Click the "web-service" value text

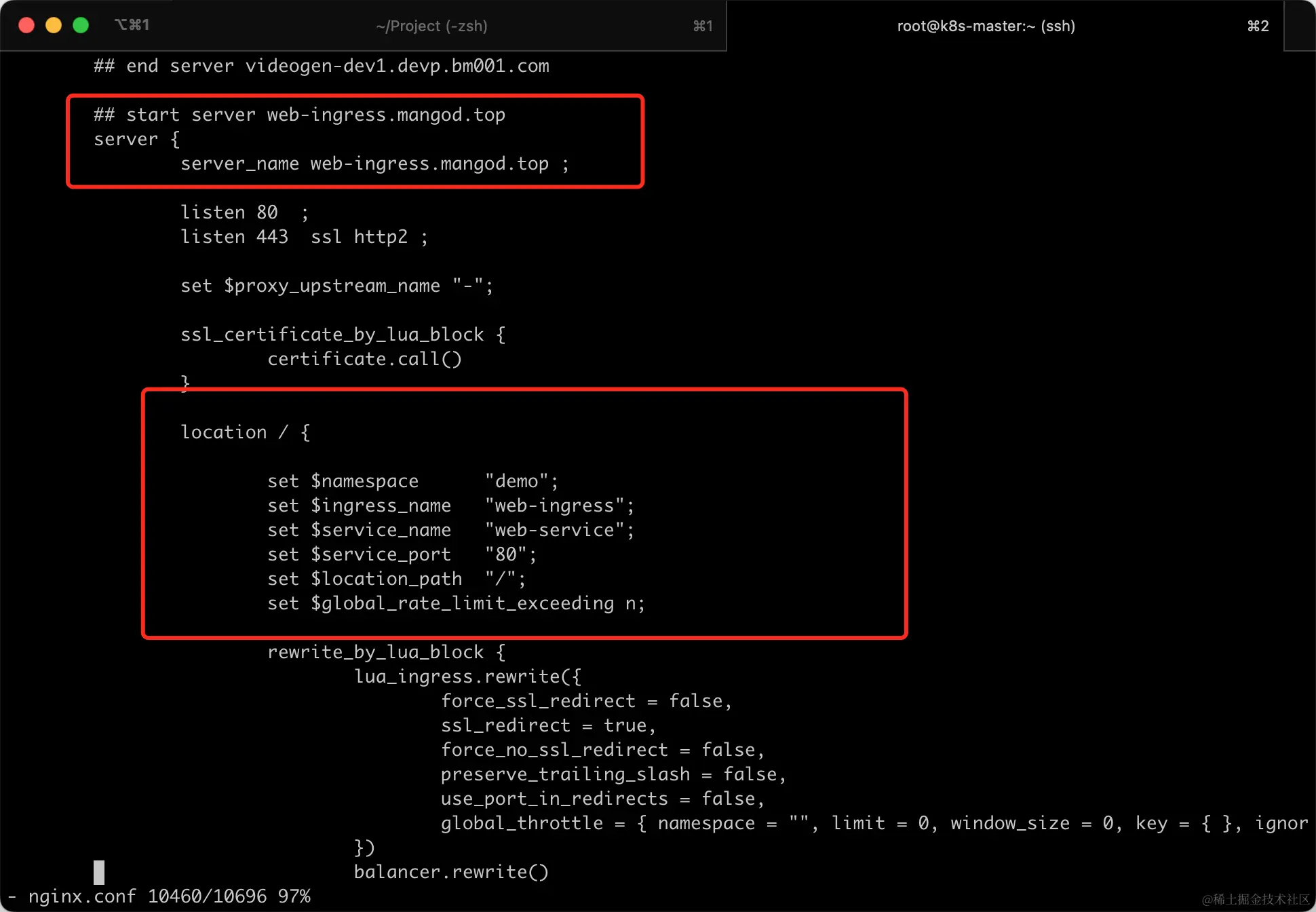555,530
